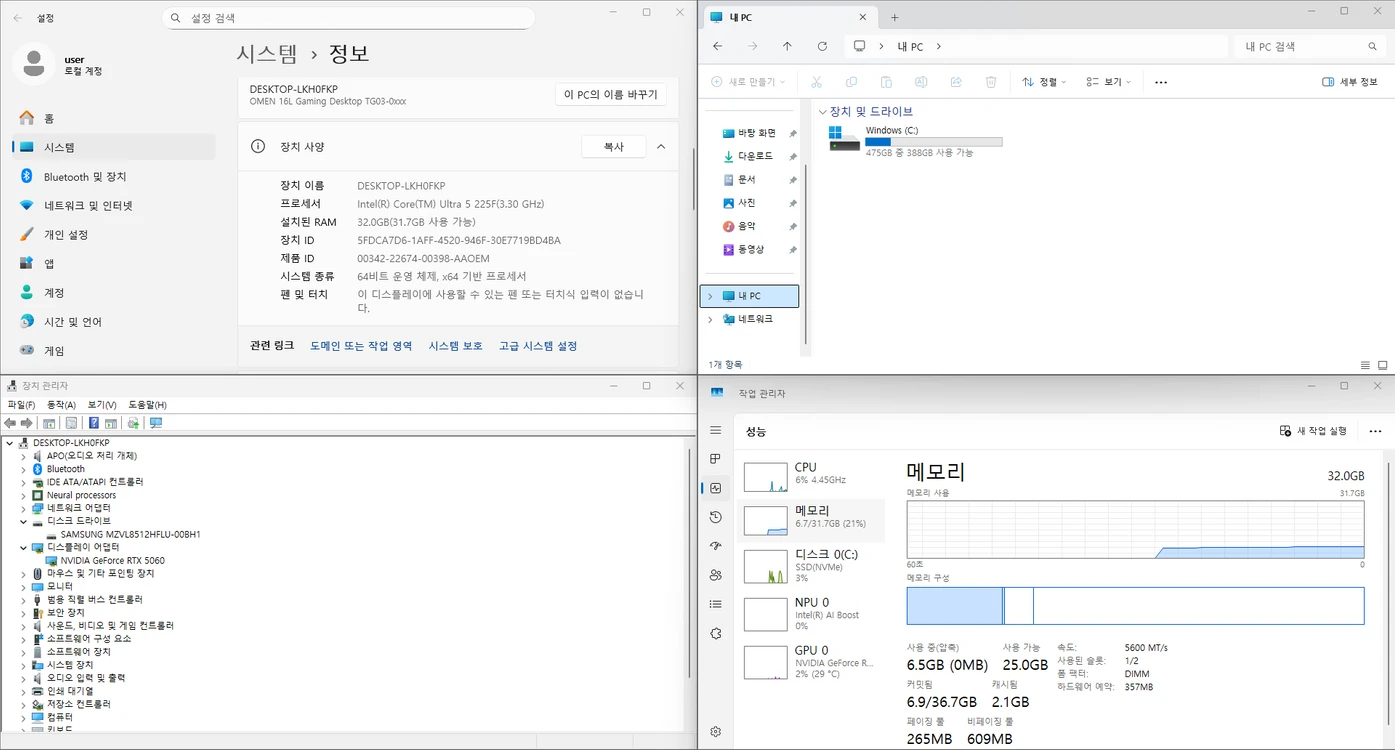The image size is (1395, 750).
Task: Open the 보기 dropdown in File Explorer
Action: (x=1110, y=82)
